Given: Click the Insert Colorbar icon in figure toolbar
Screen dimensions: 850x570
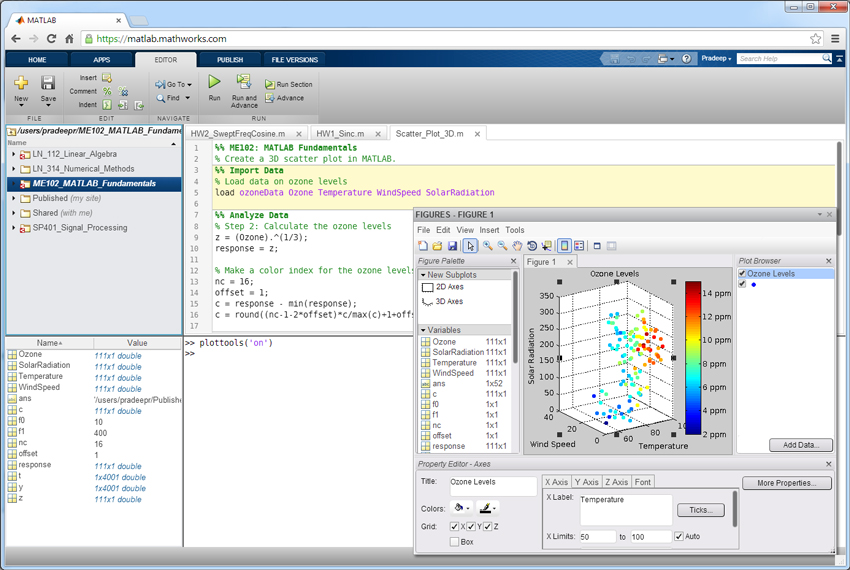Looking at the screenshot, I should click(x=564, y=246).
